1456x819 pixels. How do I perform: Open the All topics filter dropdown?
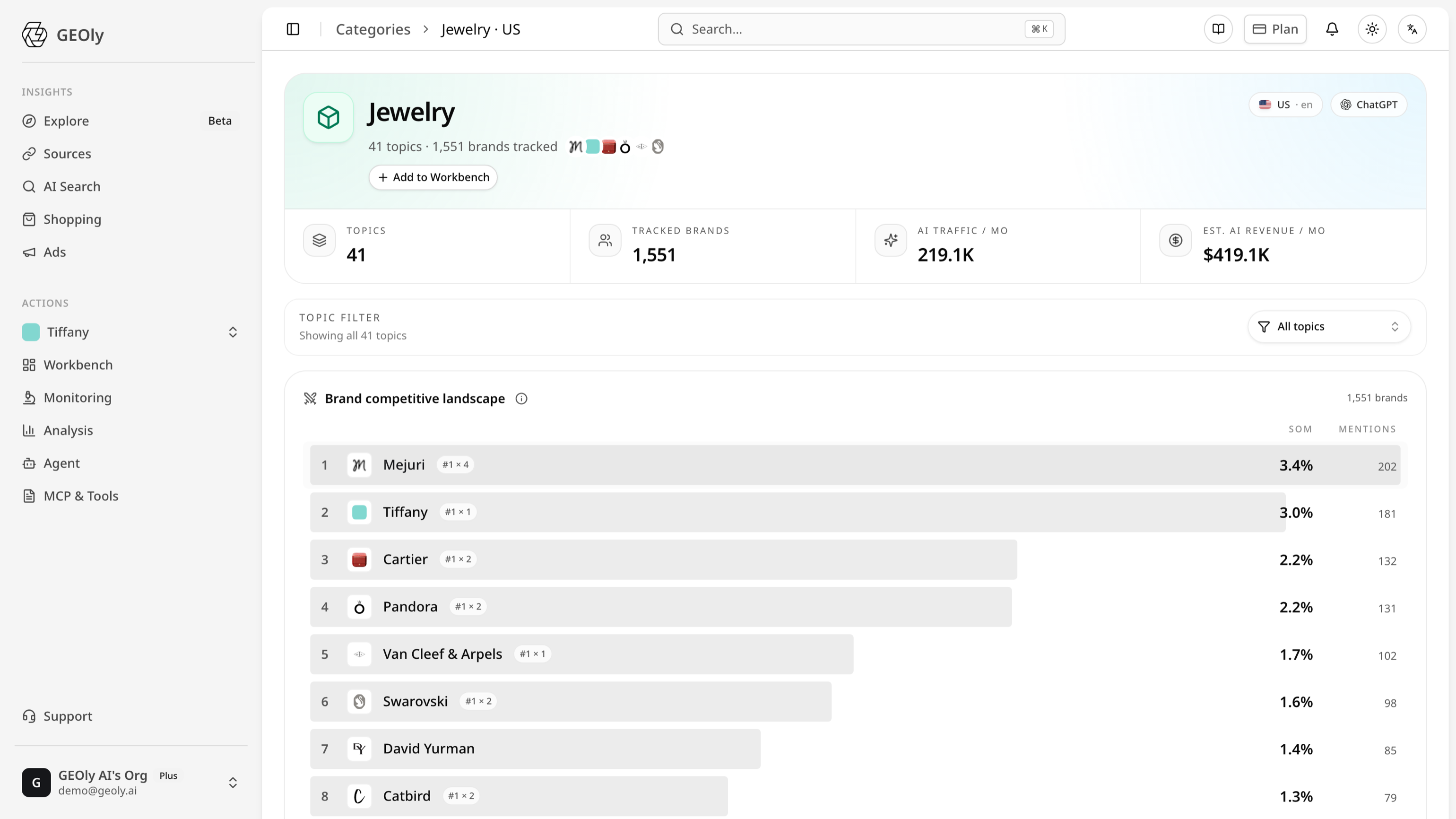[x=1329, y=327]
